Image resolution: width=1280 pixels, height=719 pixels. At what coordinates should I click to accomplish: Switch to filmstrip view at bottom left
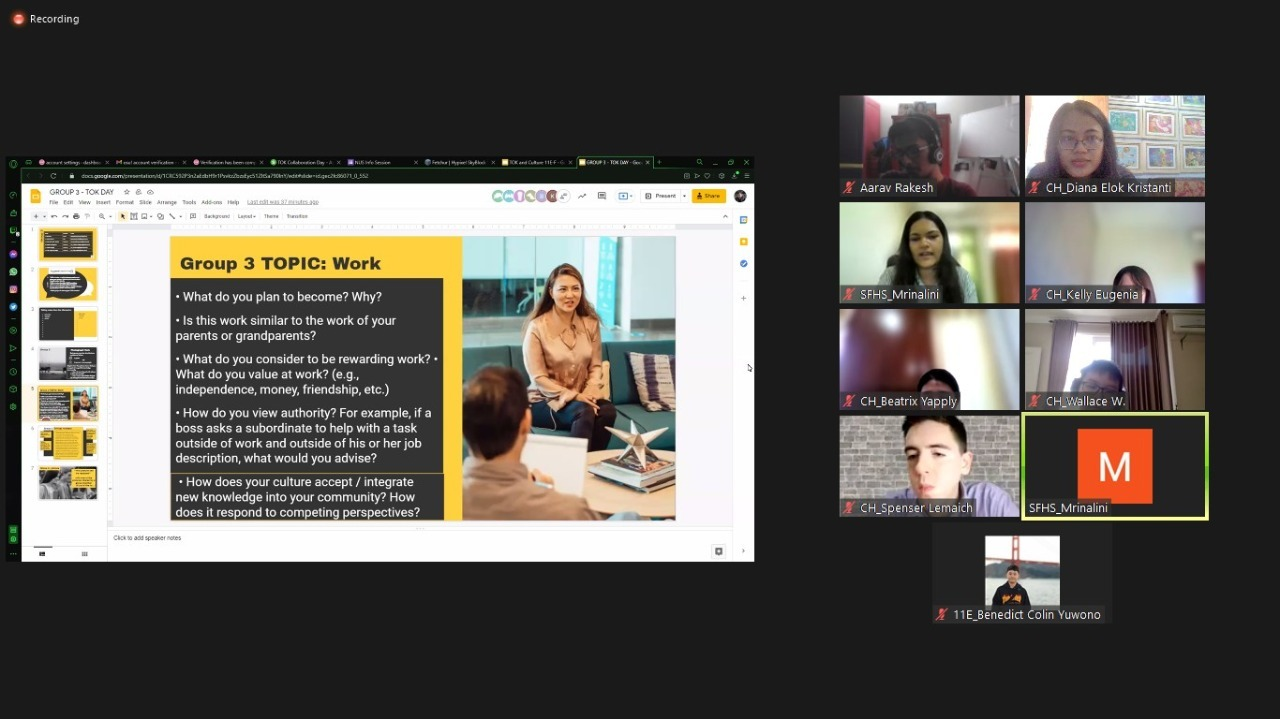coord(42,553)
